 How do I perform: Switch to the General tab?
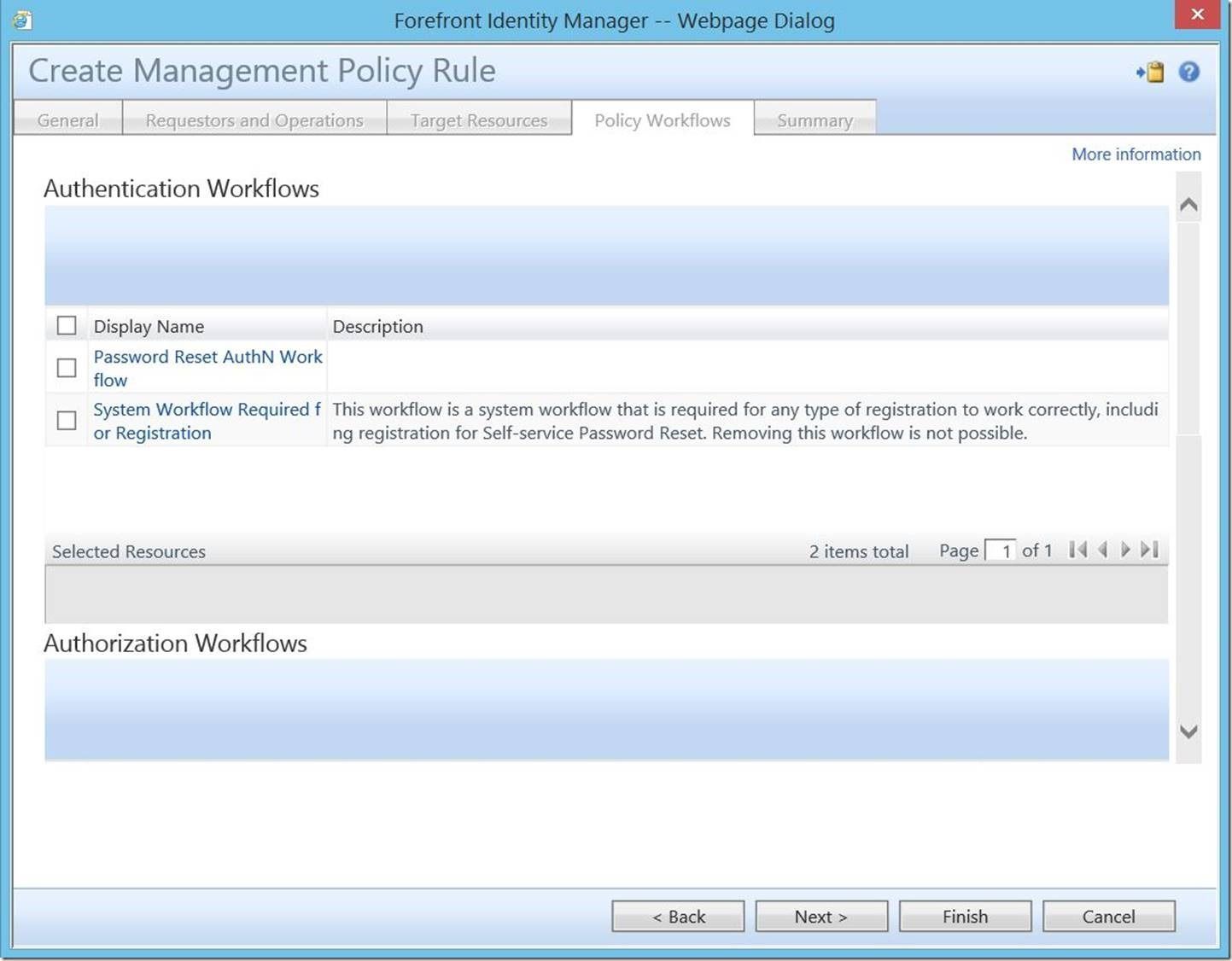click(x=68, y=119)
